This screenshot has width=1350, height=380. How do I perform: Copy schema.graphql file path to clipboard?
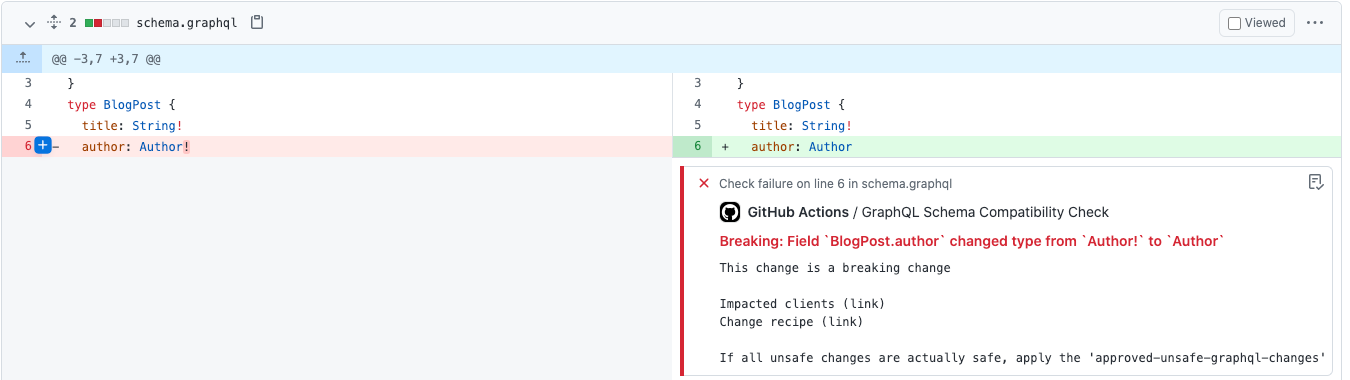257,22
